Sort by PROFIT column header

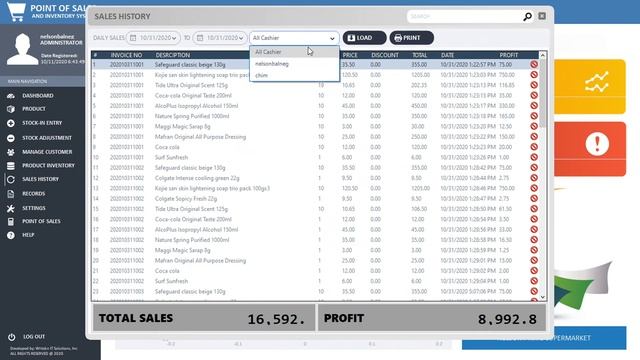pos(509,55)
